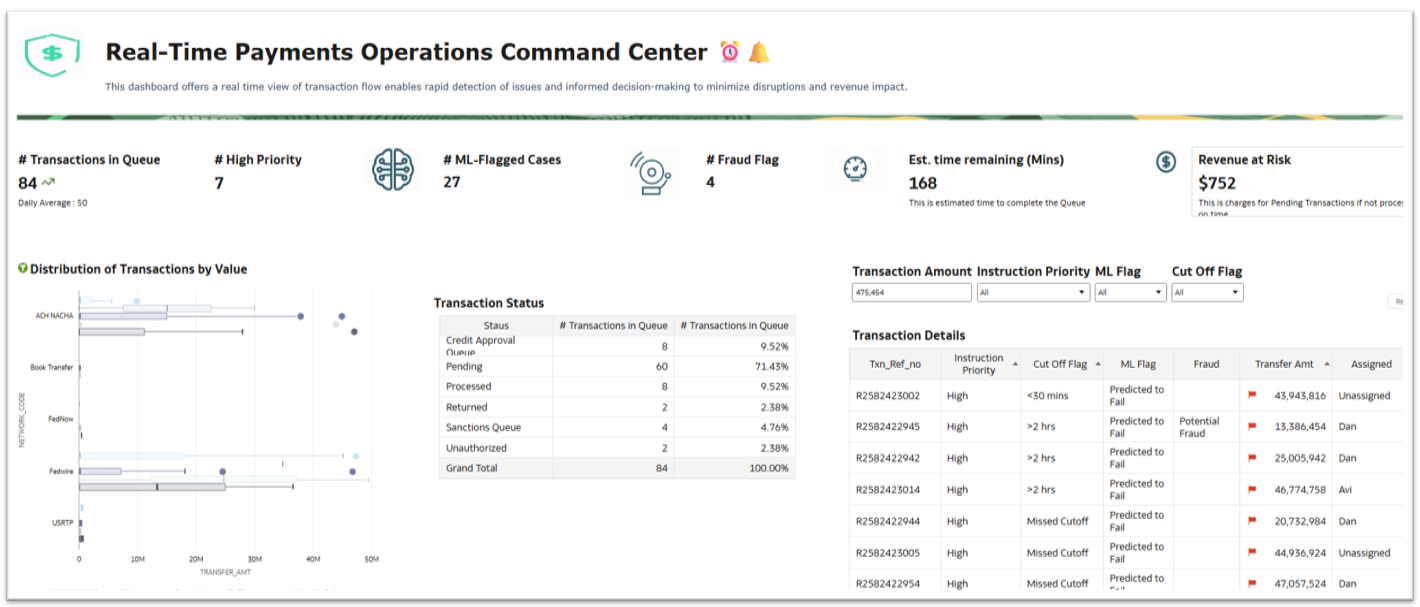
Task: Click the dollar icon beside Revenue at Risk
Action: [x=1166, y=160]
